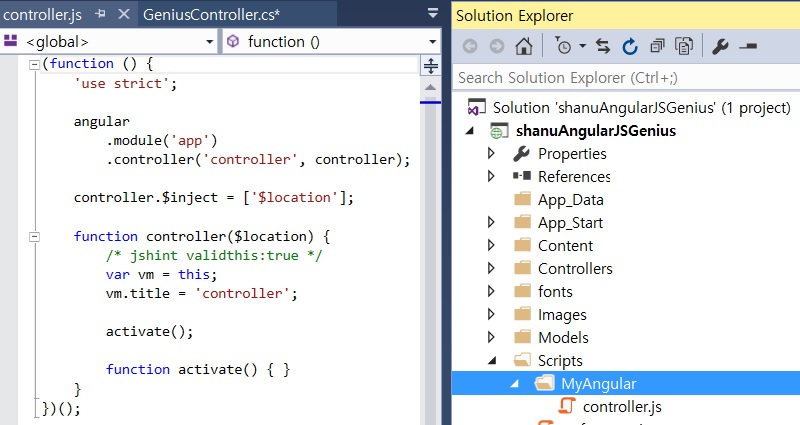800x425 pixels.
Task: Click the Collapse All icon
Action: pos(657,46)
